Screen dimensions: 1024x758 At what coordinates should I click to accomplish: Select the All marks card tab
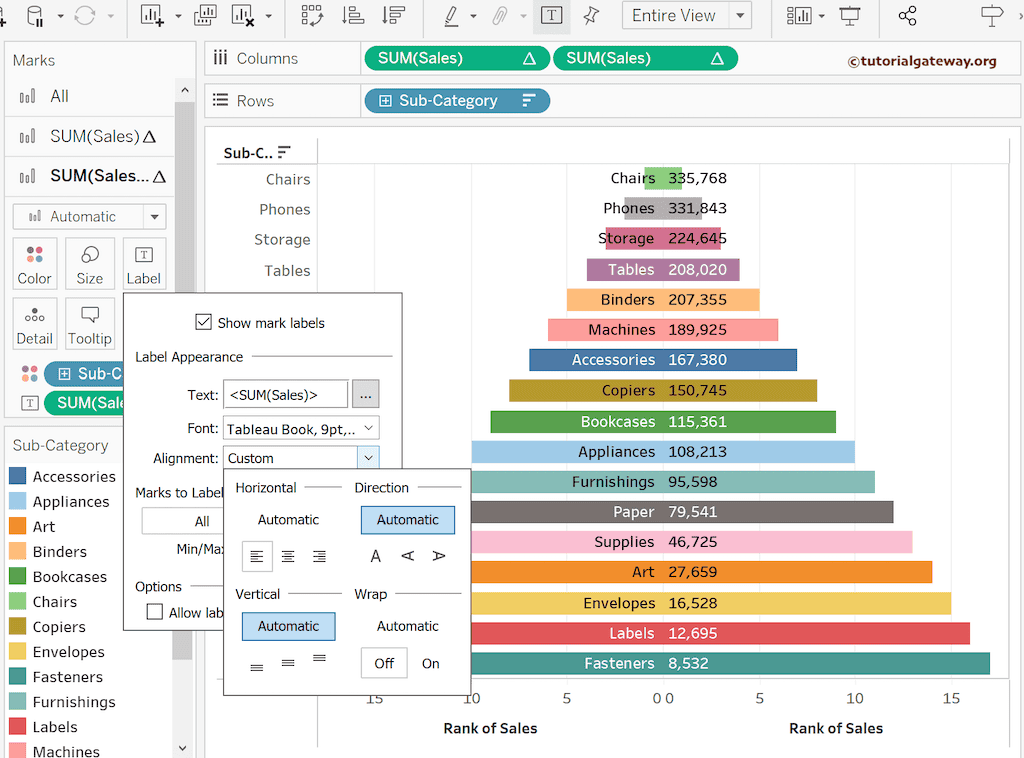[60, 96]
